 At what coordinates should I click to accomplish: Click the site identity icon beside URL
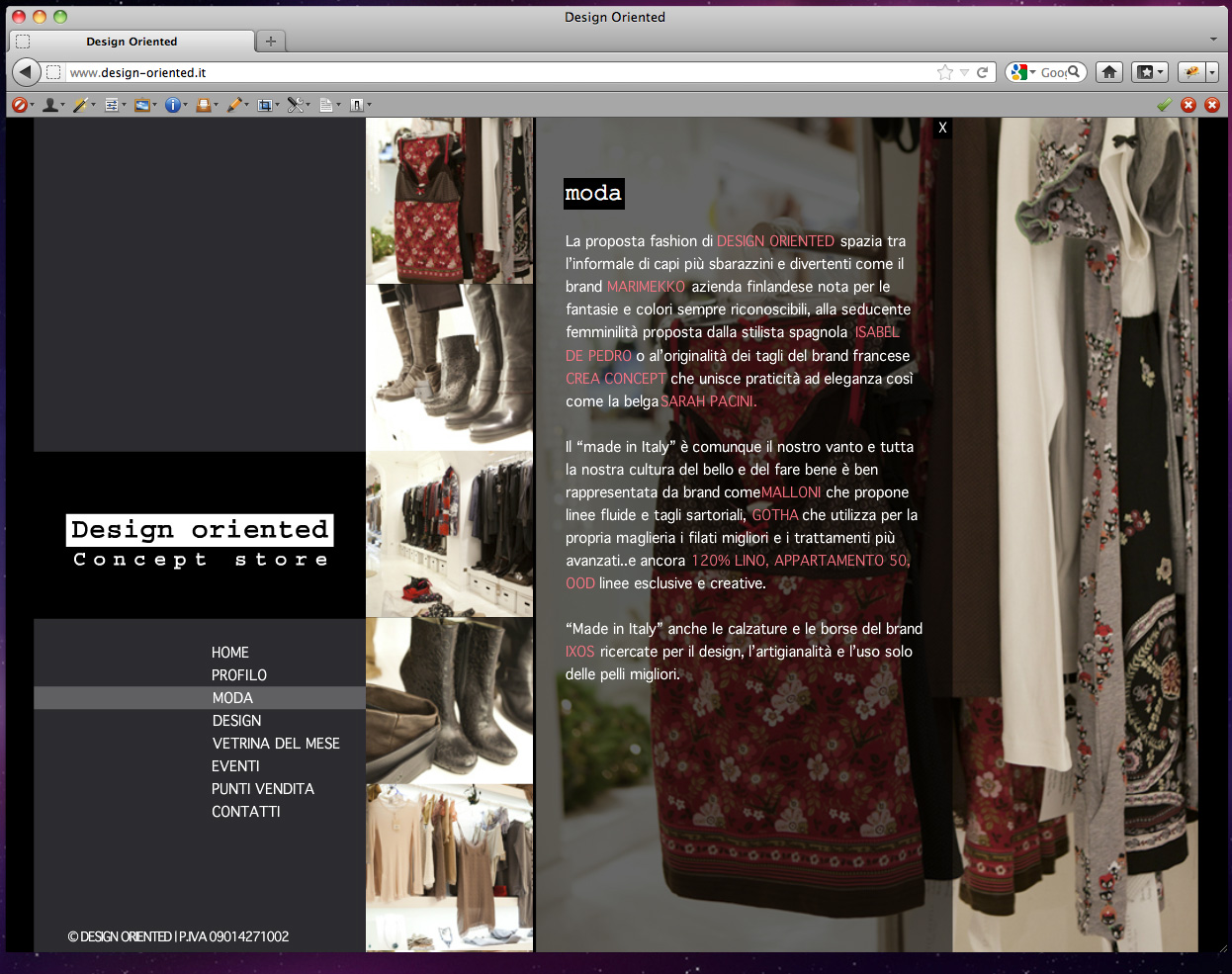pos(53,72)
